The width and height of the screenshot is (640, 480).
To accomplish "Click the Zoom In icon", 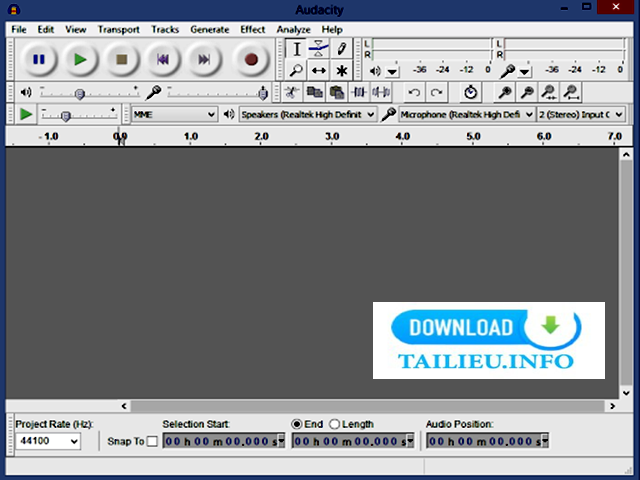I will 505,92.
